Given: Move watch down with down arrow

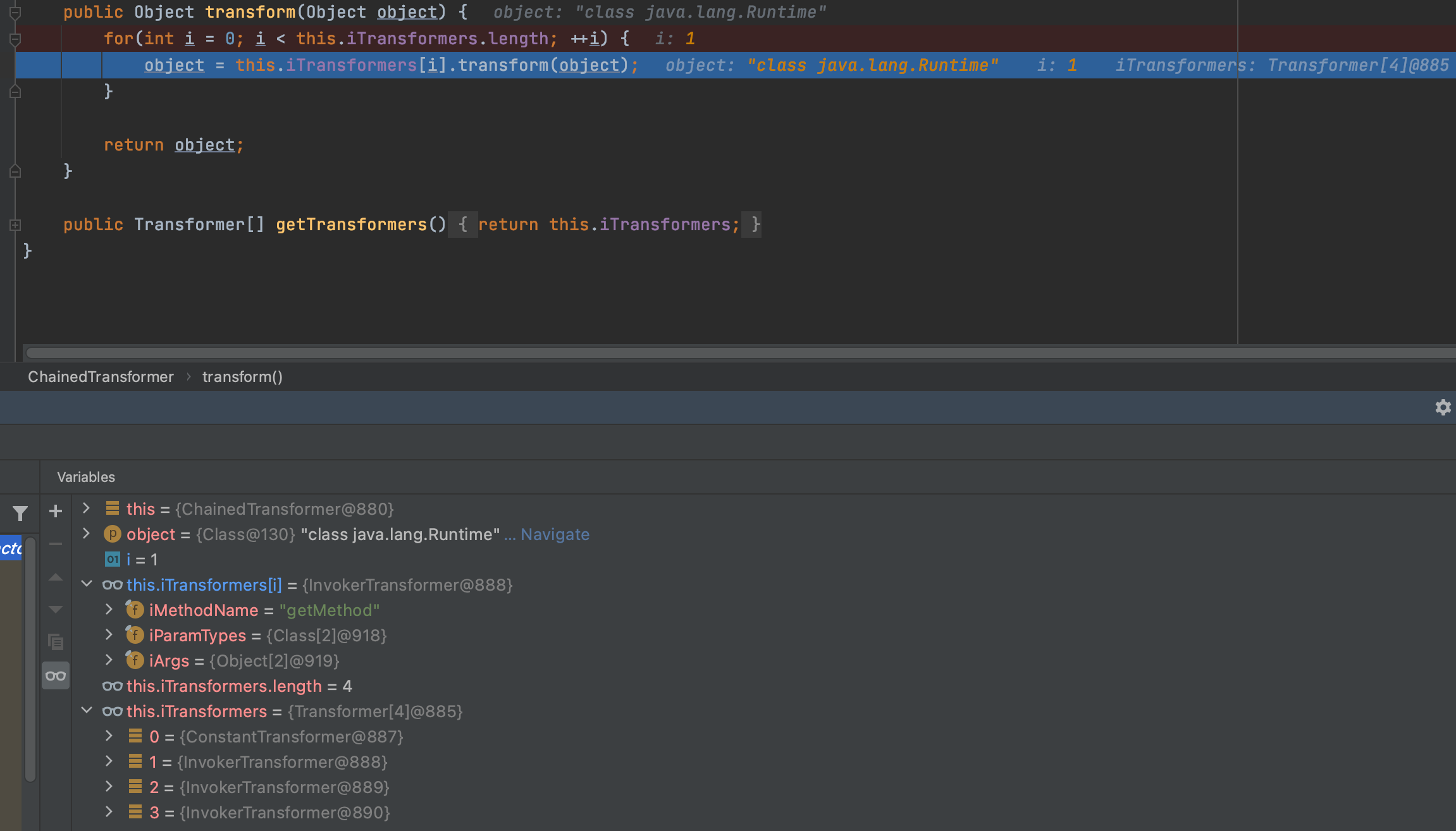Looking at the screenshot, I should point(56,610).
